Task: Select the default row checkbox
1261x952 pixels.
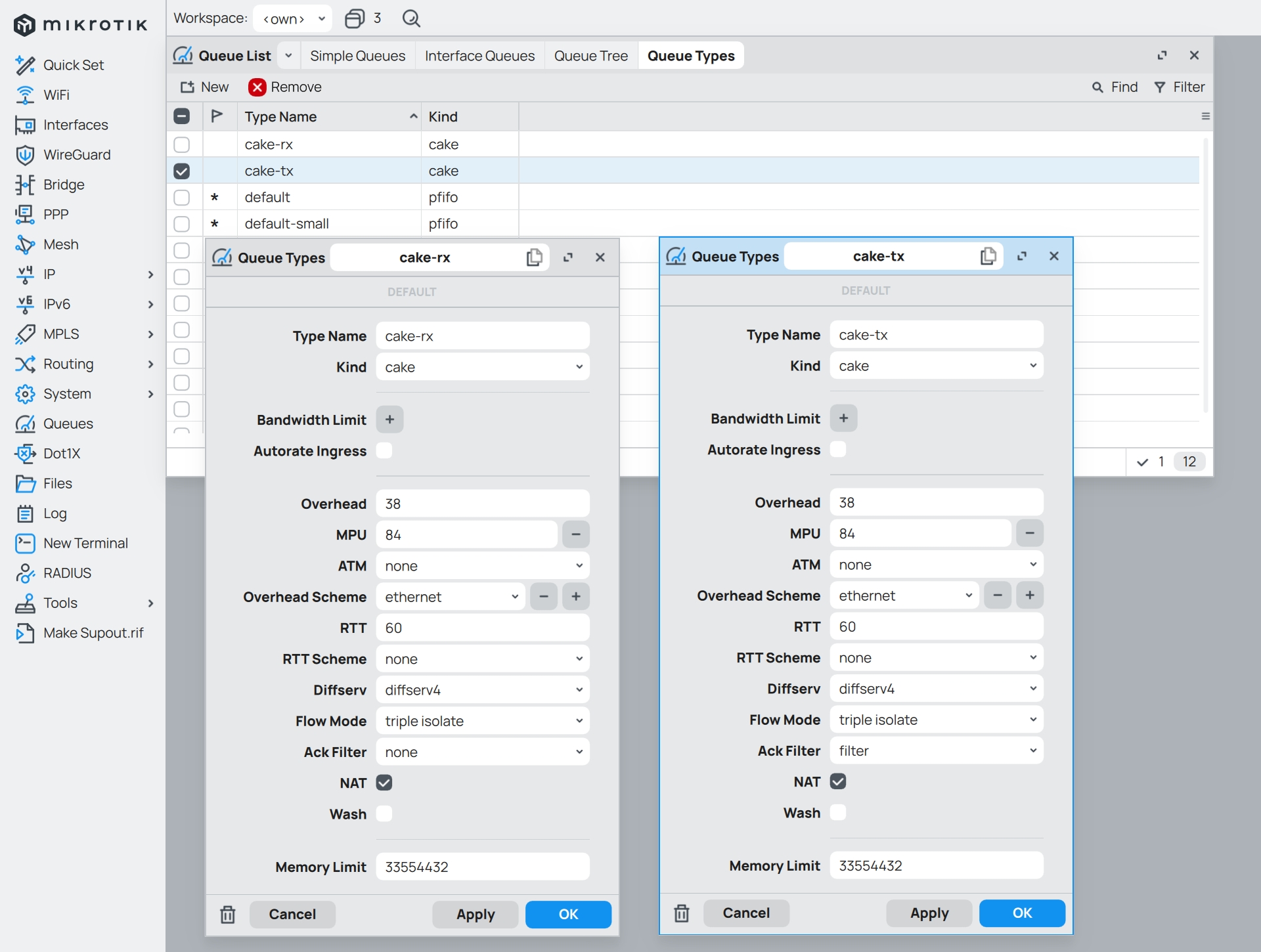Action: (182, 197)
